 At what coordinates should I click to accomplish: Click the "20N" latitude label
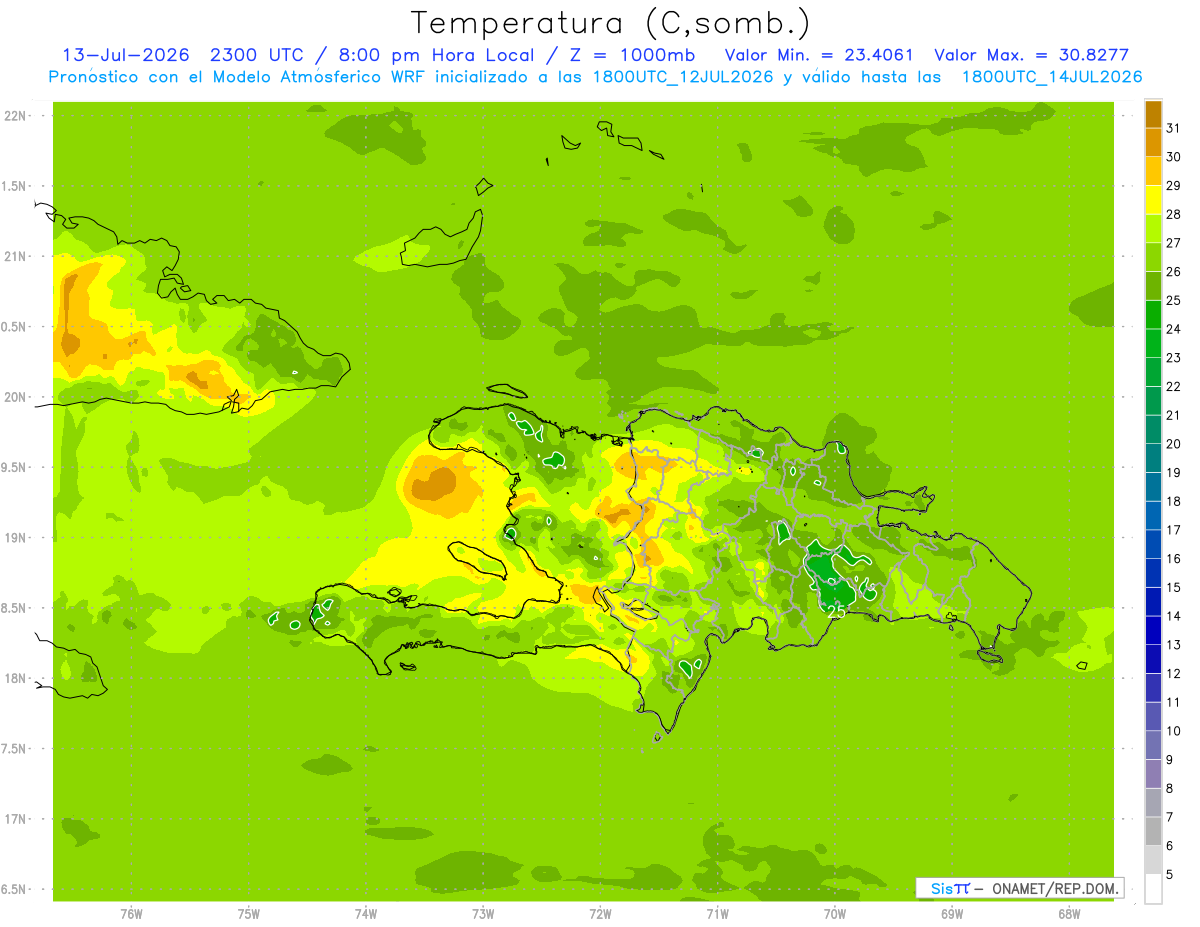[x=14, y=397]
